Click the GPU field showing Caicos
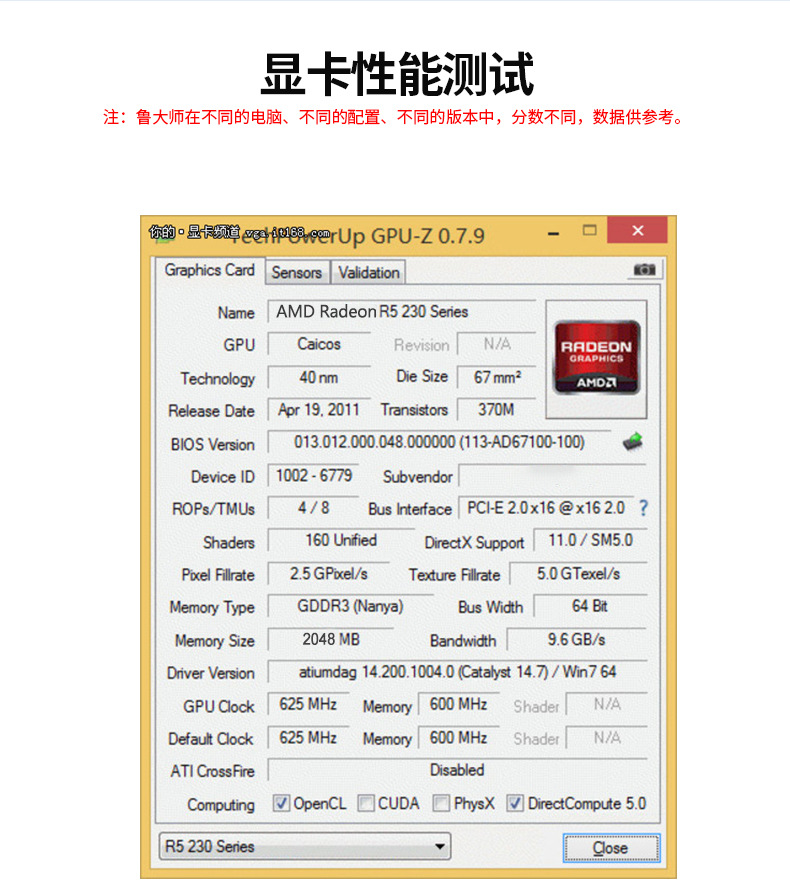The height and width of the screenshot is (895, 790). tap(320, 344)
